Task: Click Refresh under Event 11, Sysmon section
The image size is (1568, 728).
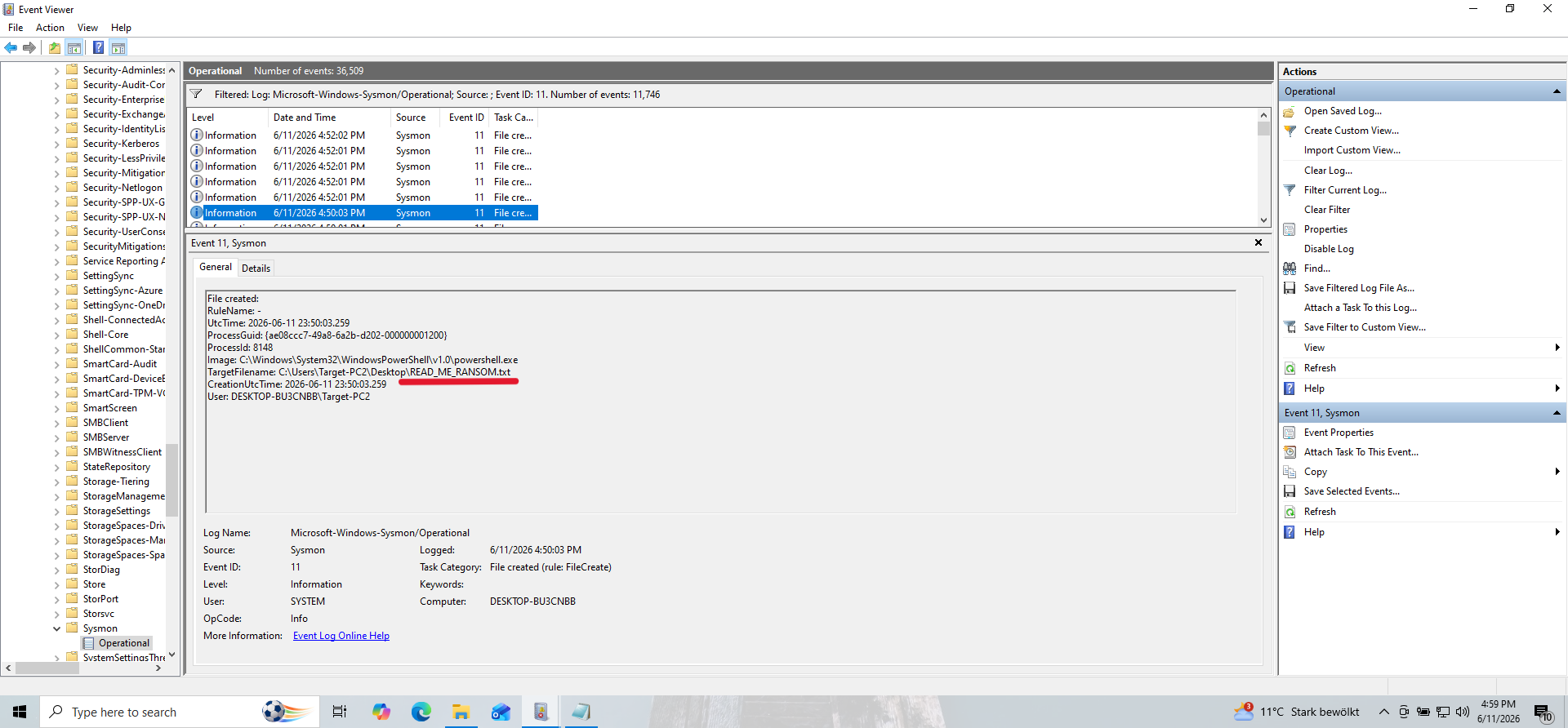Action: tap(1320, 512)
